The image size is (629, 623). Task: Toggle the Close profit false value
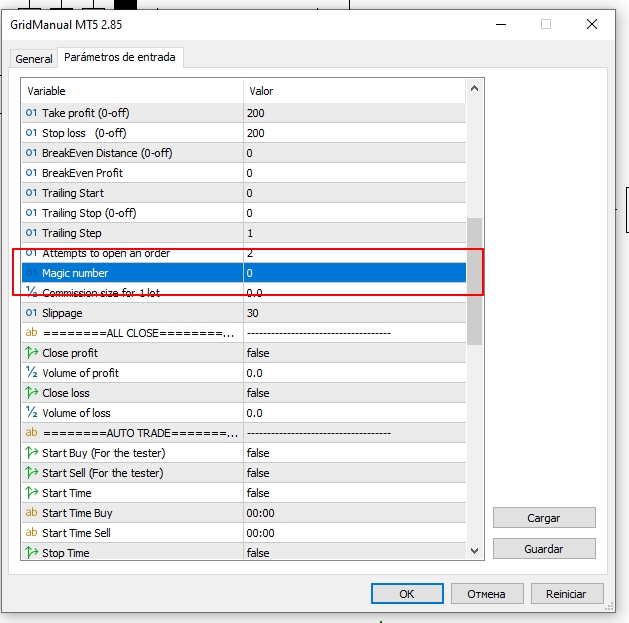tap(355, 353)
